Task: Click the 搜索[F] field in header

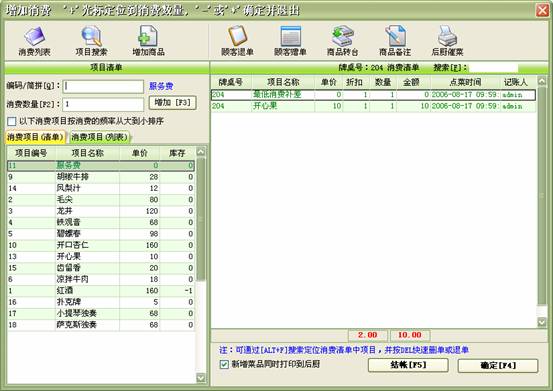Action: coord(493,68)
